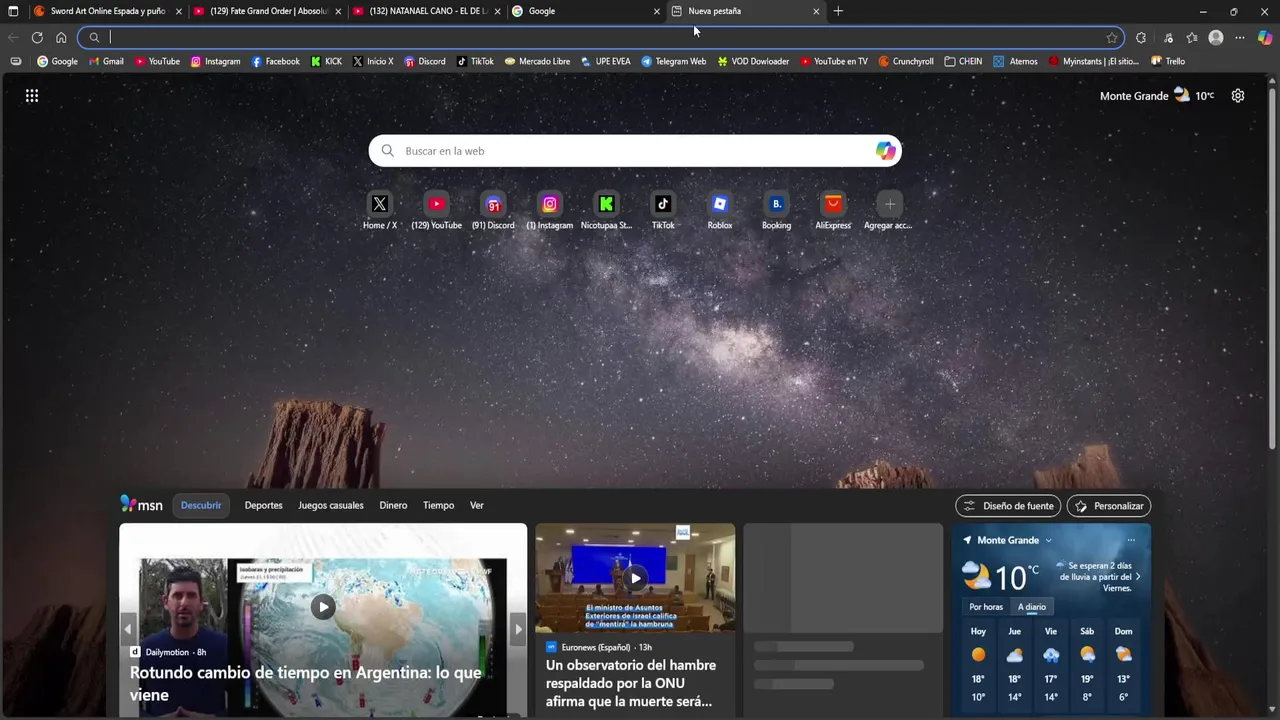Click the Diseño de fuente button
Screen dimensions: 1280x720
click(x=1008, y=506)
